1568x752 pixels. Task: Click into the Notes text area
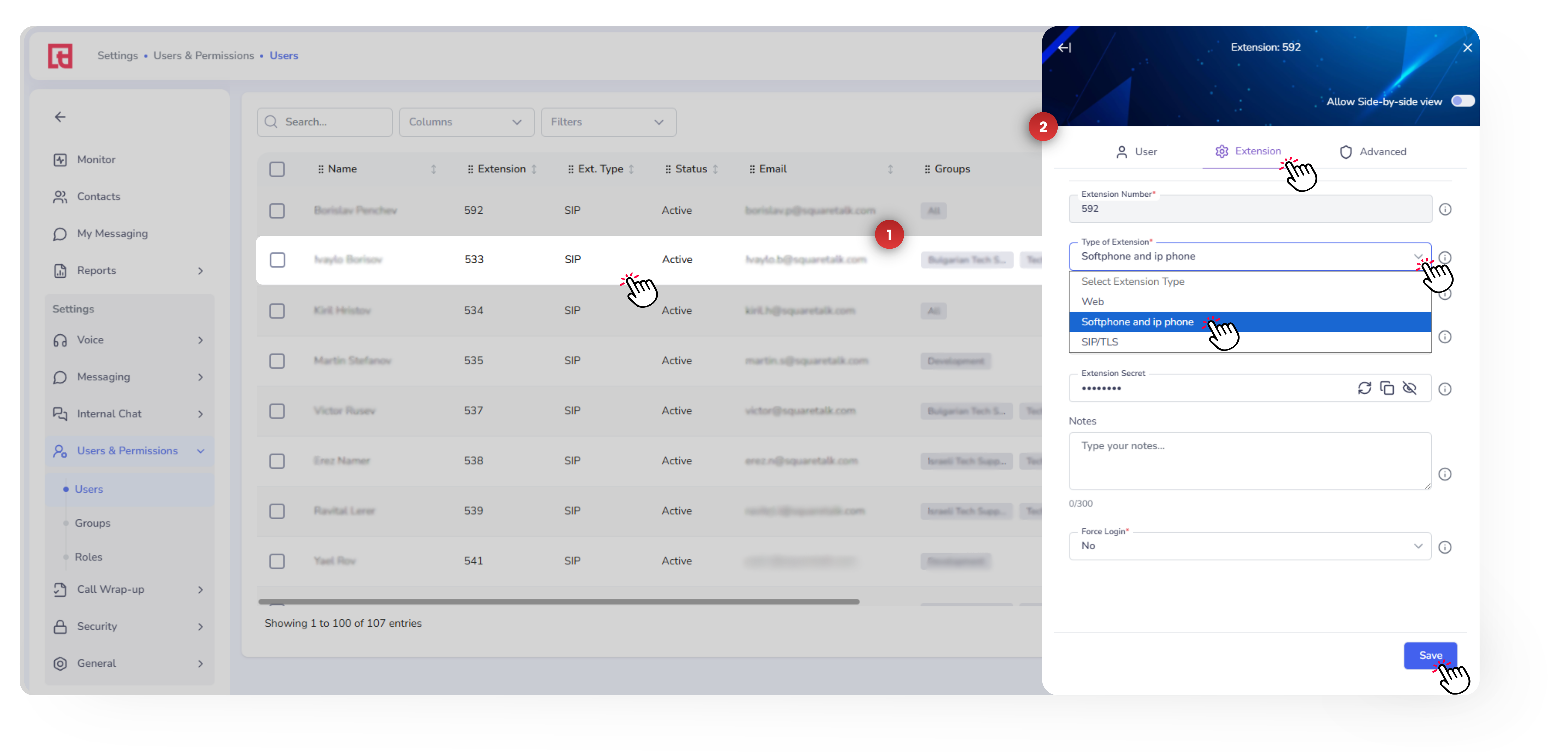[1249, 460]
